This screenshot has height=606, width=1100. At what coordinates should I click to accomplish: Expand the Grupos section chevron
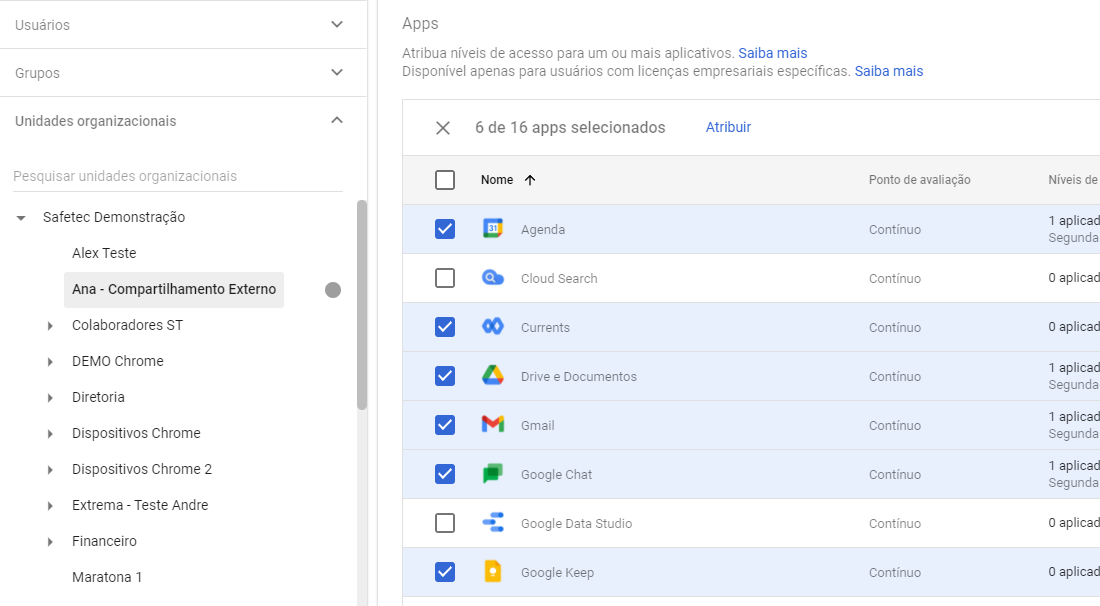coord(337,72)
